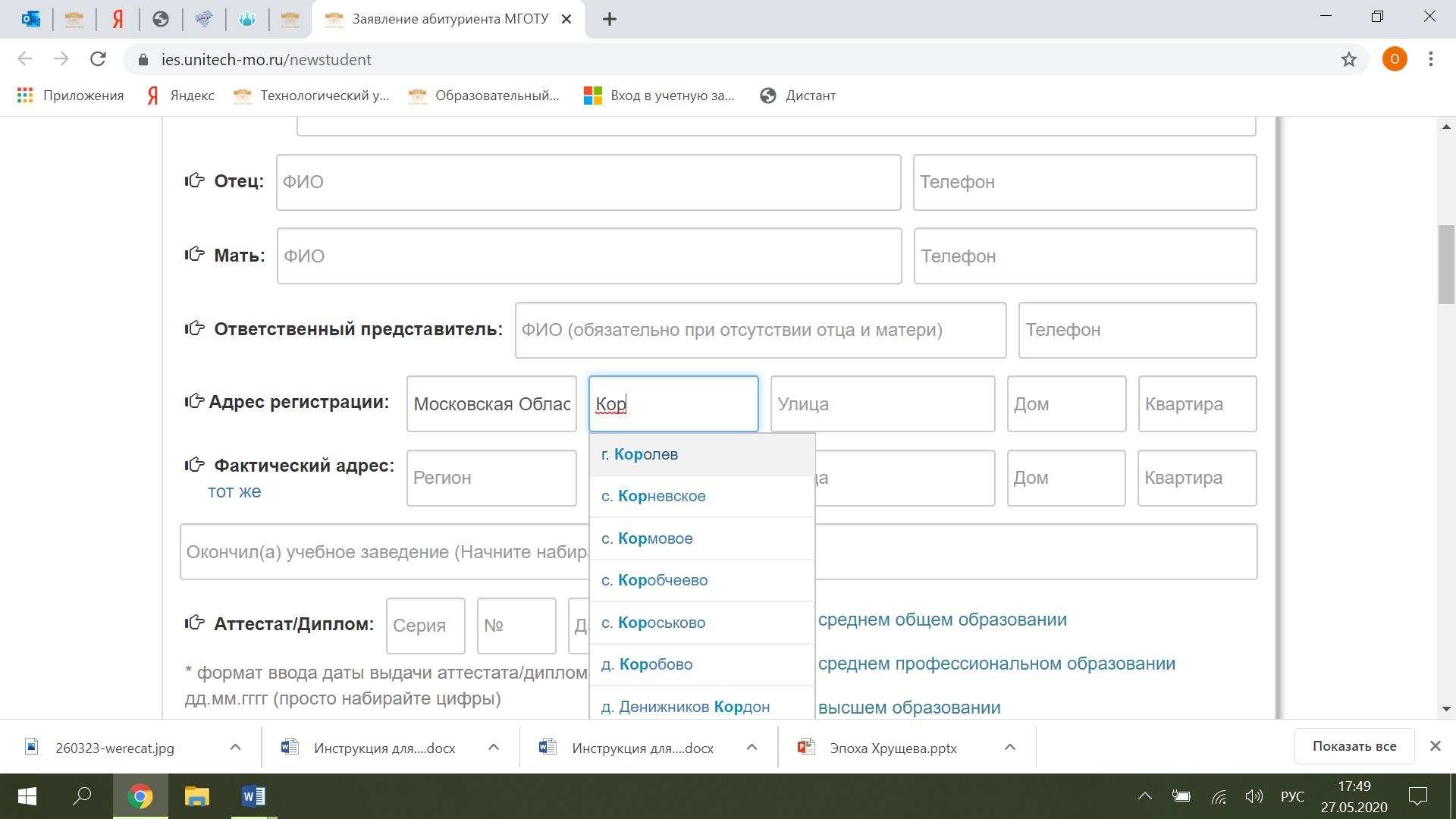Image resolution: width=1456 pixels, height=819 pixels.
Task: Expand options for Эпоха Хрущева.pptx download
Action: 1009,748
